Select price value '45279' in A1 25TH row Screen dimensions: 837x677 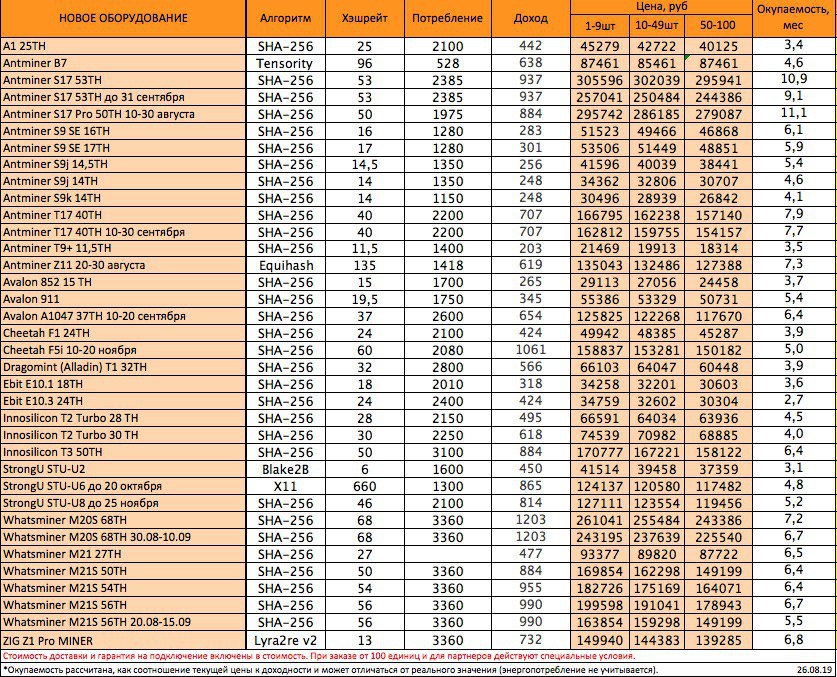(600, 46)
